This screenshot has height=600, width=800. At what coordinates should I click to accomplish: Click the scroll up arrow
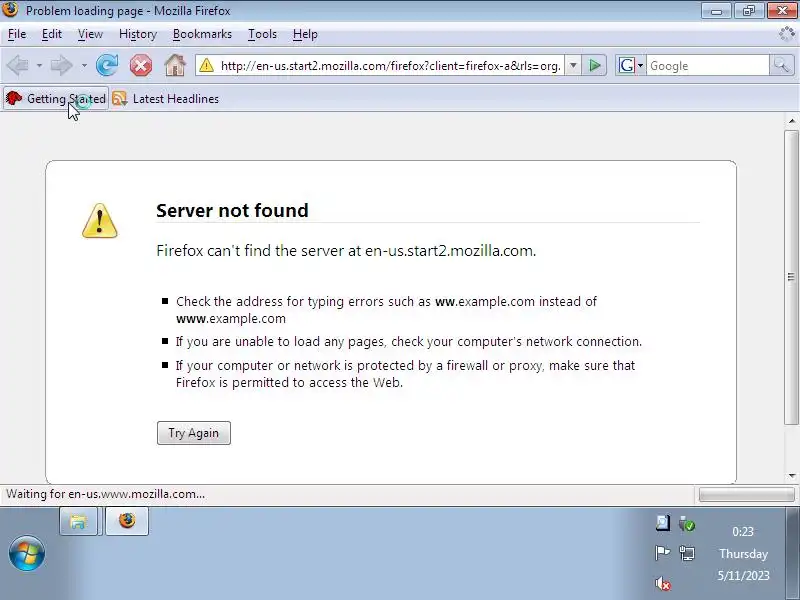point(791,121)
